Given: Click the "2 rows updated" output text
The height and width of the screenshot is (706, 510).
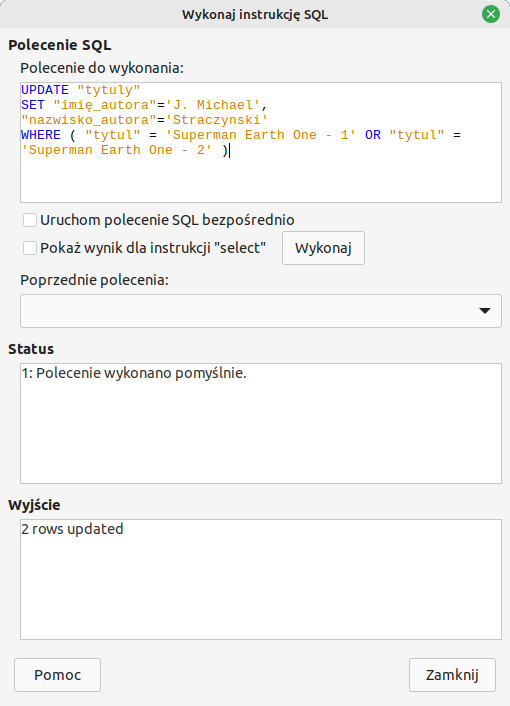Looking at the screenshot, I should (72, 529).
